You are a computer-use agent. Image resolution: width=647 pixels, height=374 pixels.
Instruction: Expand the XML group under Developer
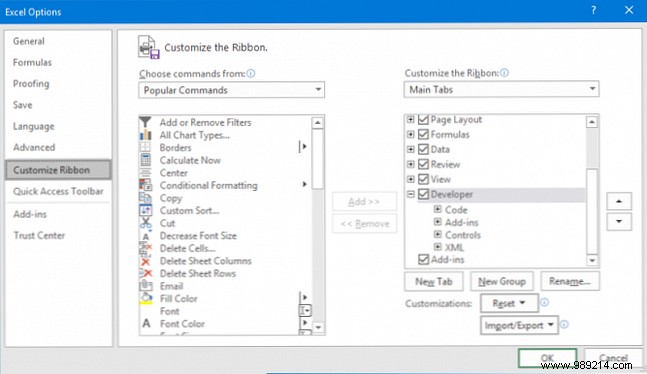[437, 247]
